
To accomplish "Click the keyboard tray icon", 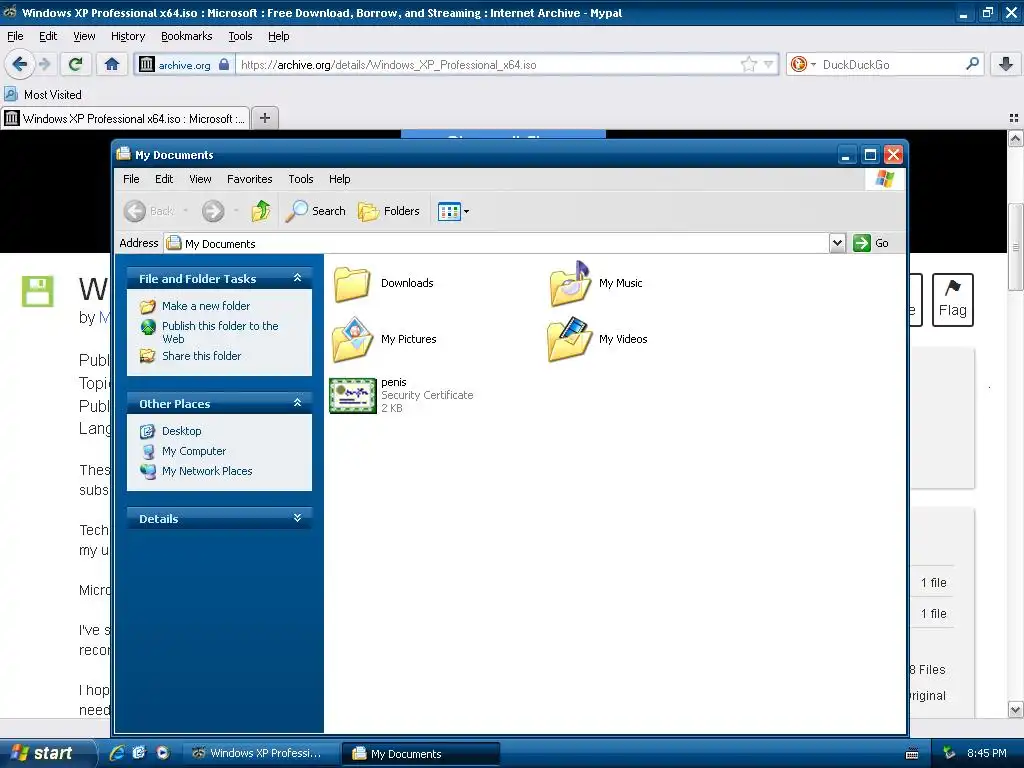I will pos(912,754).
